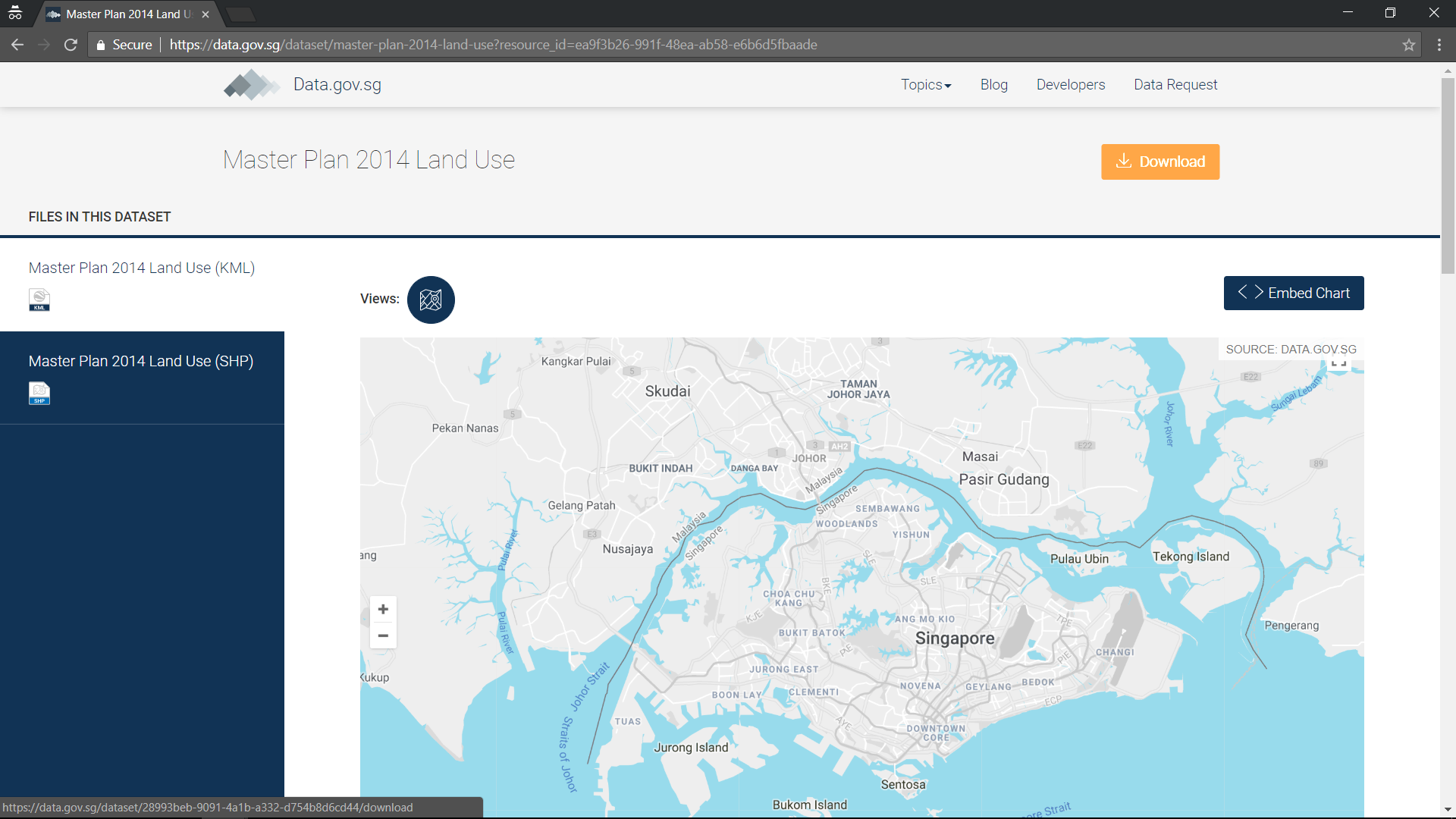Screen dimensions: 1456x819
Task: Click the Embed Chart button
Action: [1293, 293]
